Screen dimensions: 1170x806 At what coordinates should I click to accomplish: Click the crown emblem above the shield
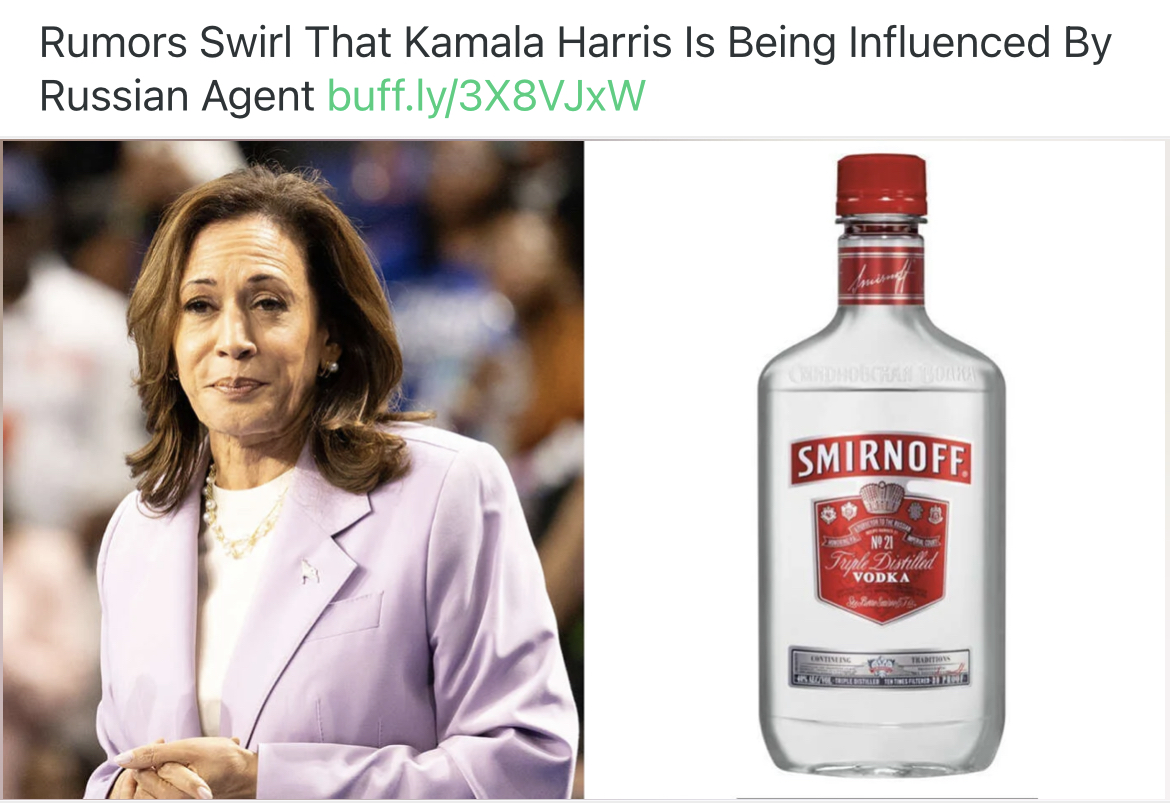click(x=881, y=496)
